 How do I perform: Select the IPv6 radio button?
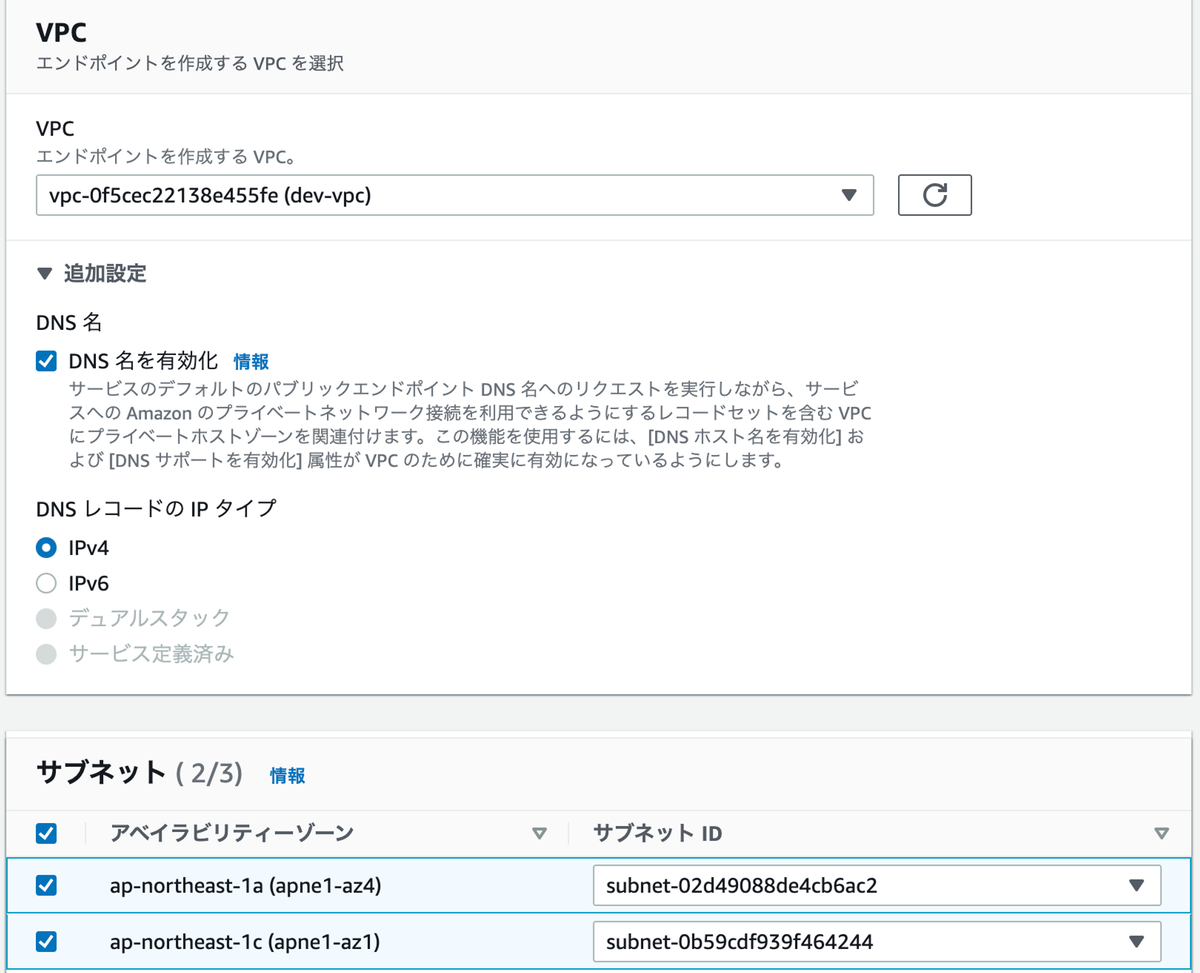pyautogui.click(x=45, y=583)
